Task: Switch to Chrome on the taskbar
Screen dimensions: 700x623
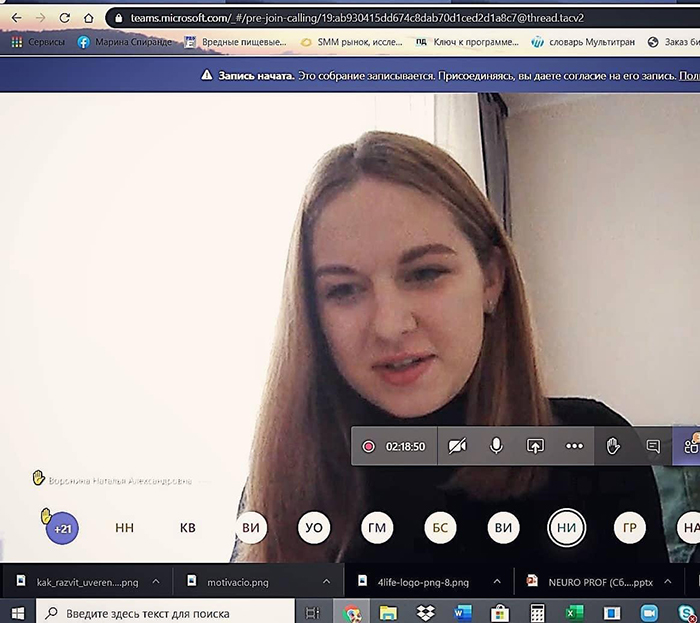Action: 351,613
